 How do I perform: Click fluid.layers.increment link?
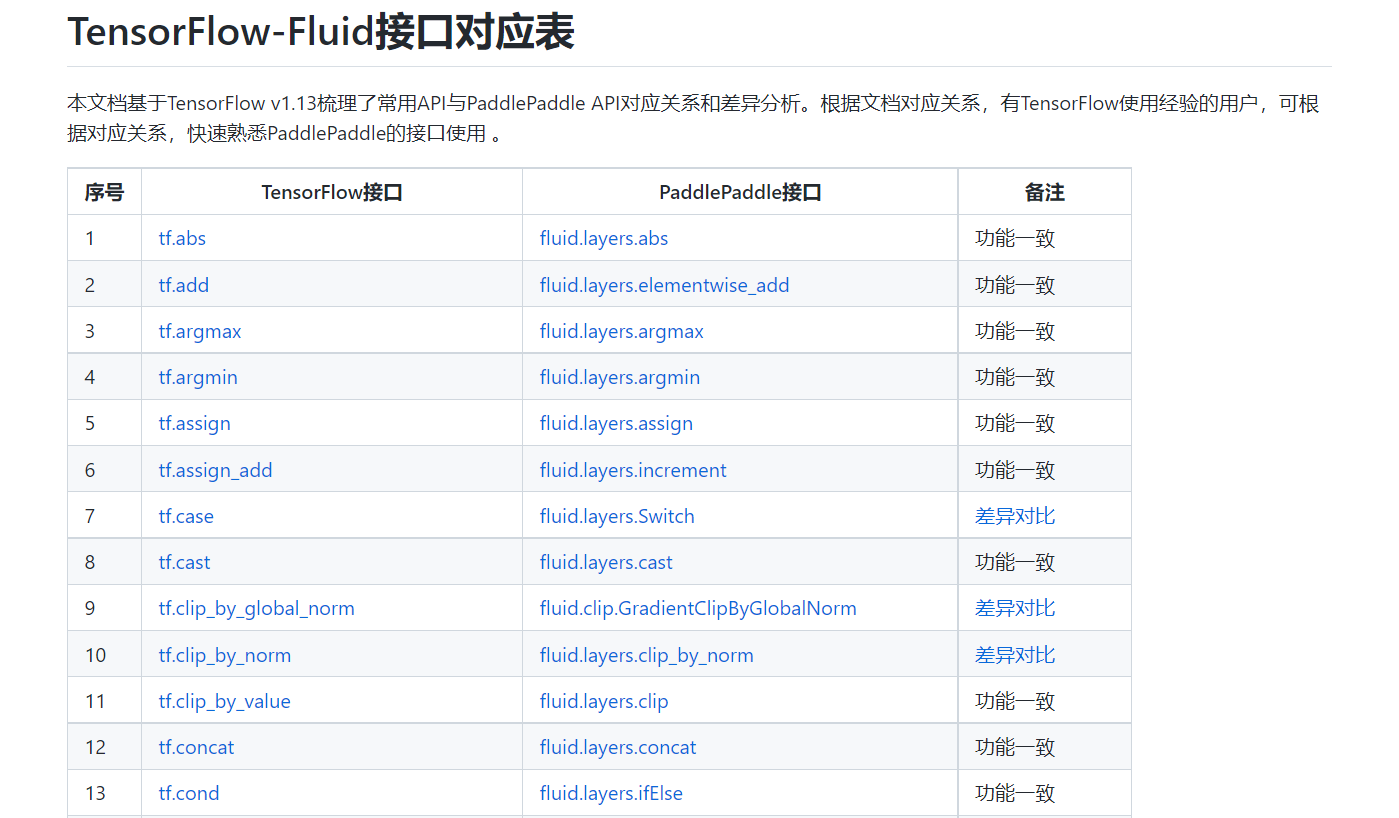633,469
